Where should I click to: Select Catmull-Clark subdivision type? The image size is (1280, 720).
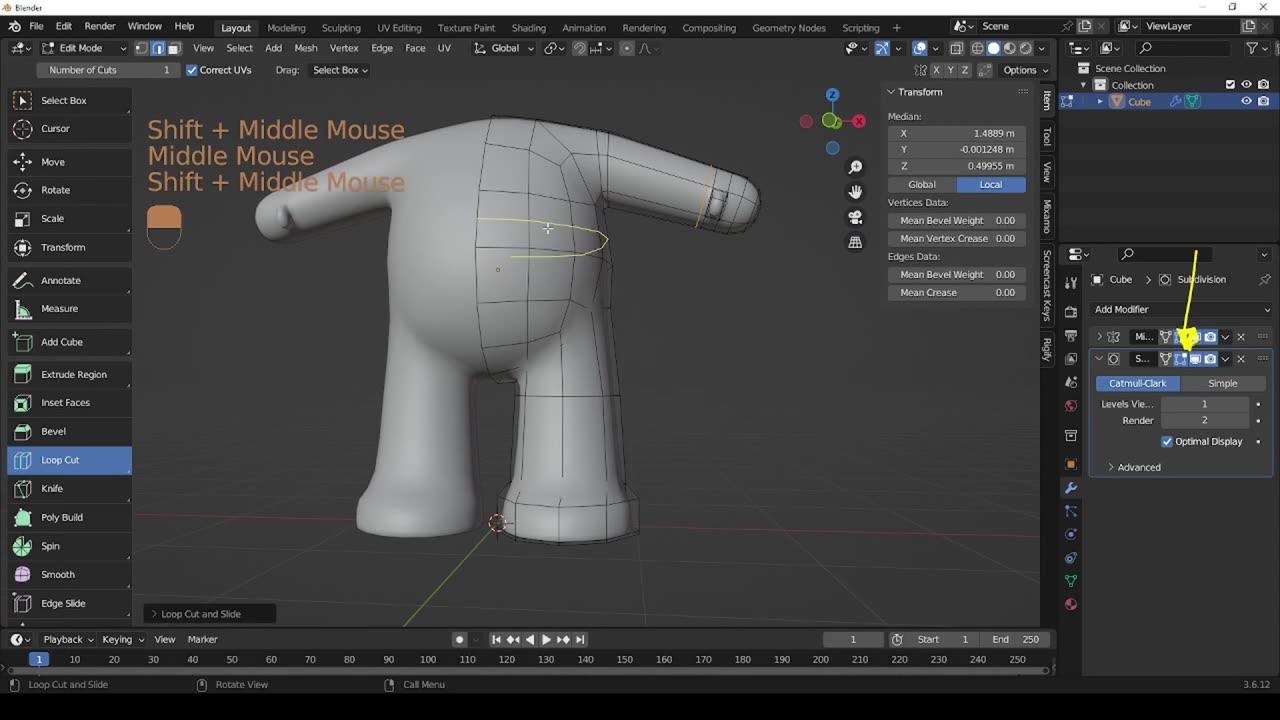[x=1138, y=383]
